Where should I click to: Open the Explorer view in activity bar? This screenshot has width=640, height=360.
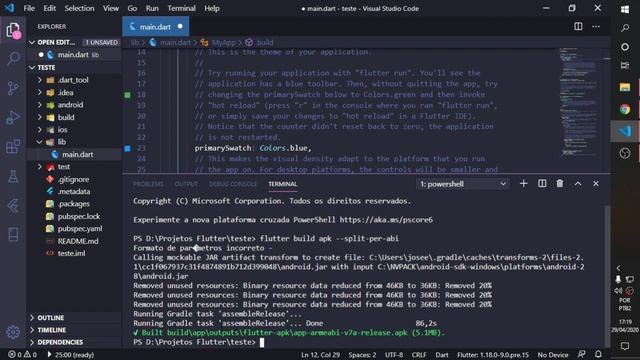pyautogui.click(x=13, y=31)
